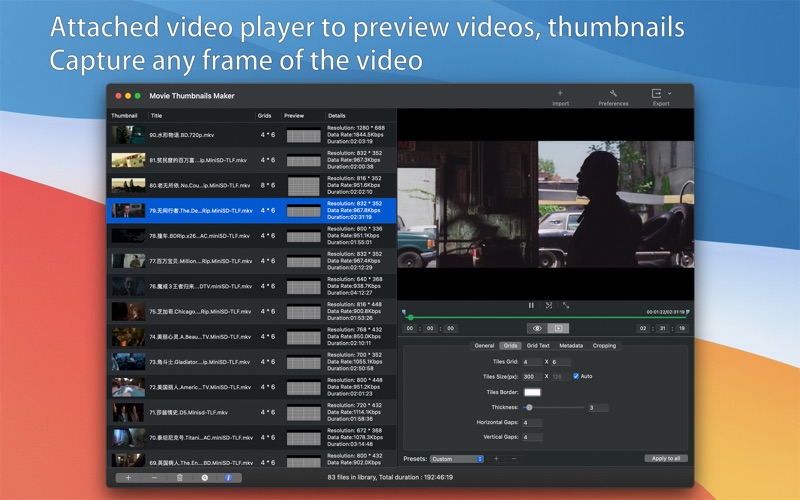Click the start trim marker on timeline

404,312
